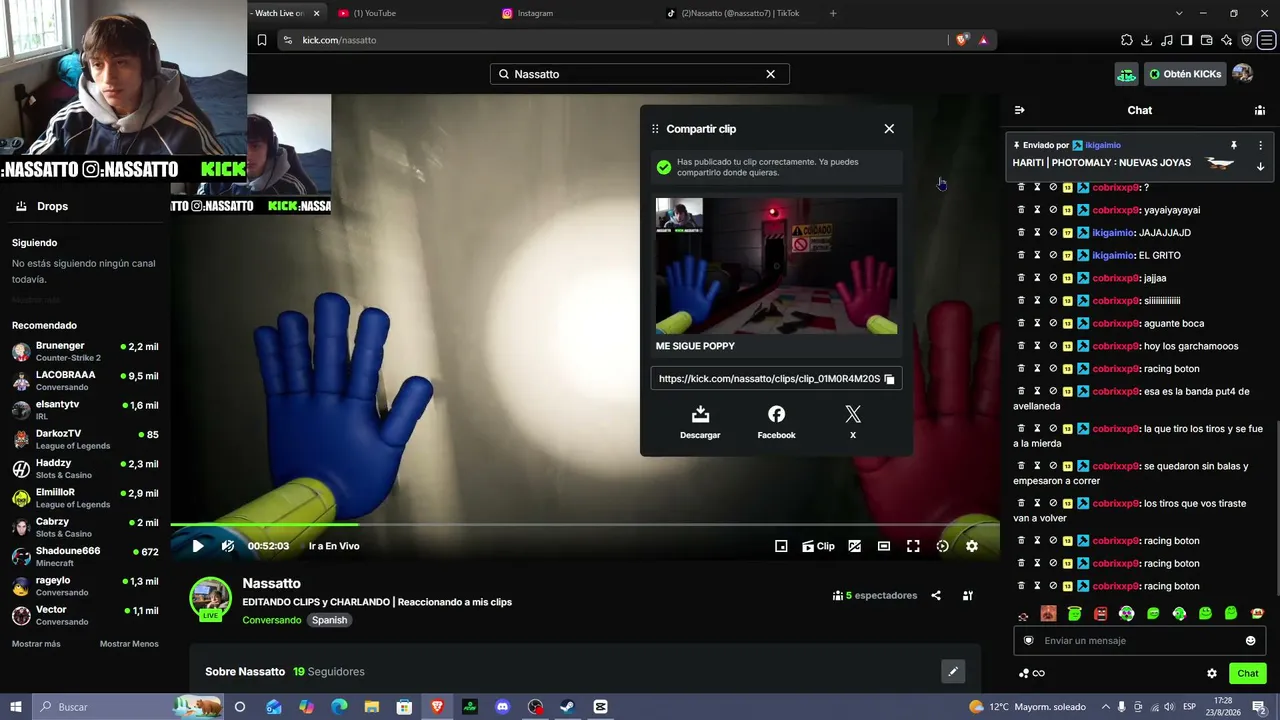Seek along the video progress bar
Viewport: 1280px width, 720px height.
(585, 524)
